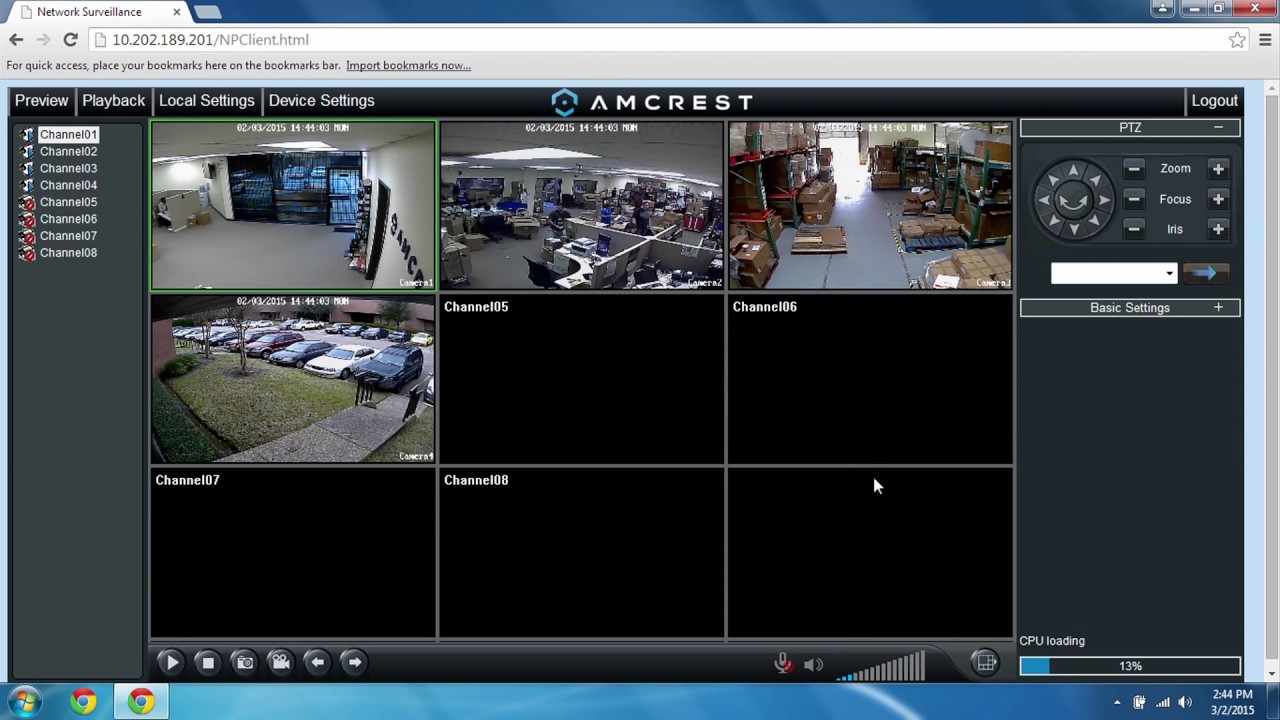The width and height of the screenshot is (1280, 720).
Task: Pan camera right with PTZ arrow
Action: click(x=1103, y=200)
